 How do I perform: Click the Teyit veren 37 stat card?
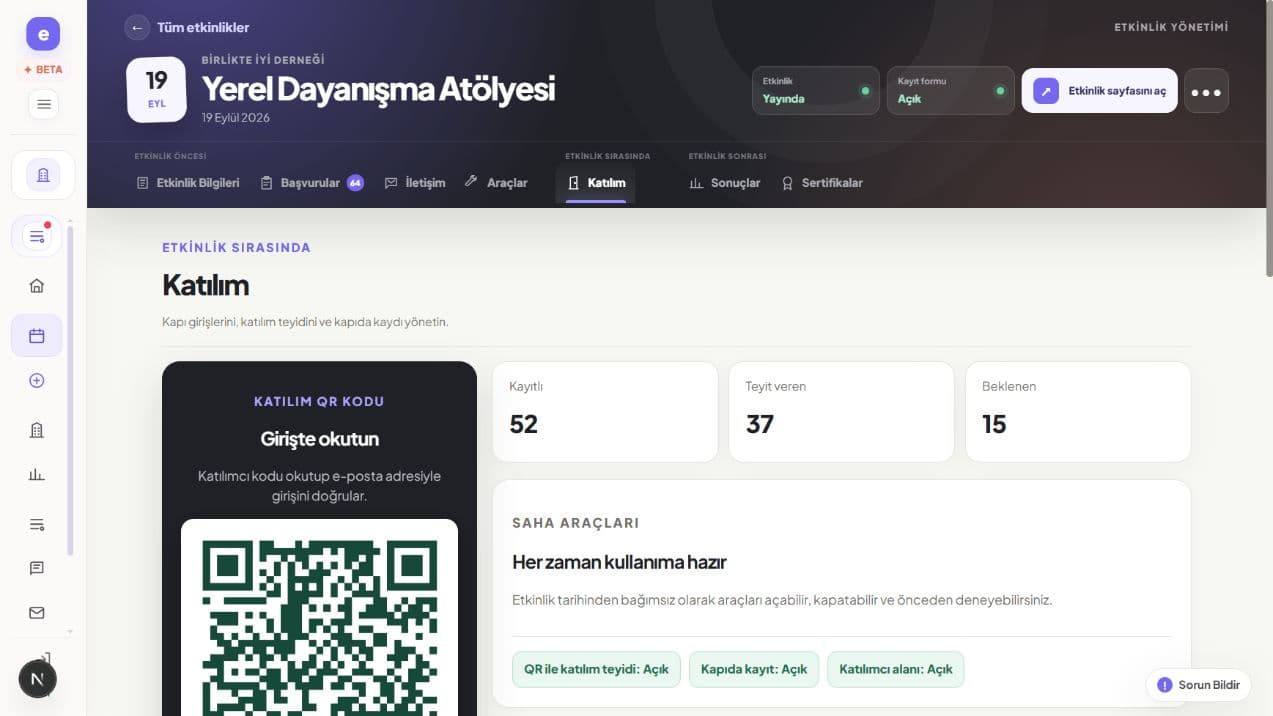pos(841,412)
